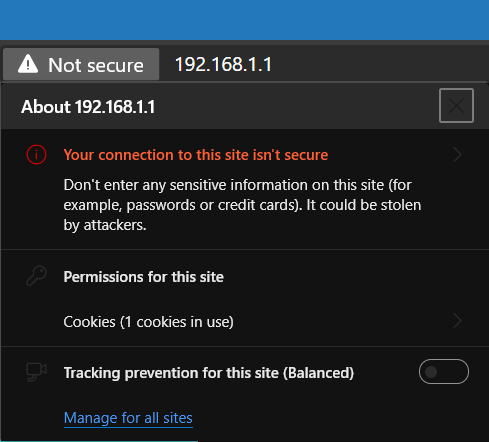Click the Not secure badge
Viewport: 489px width, 442px height.
click(81, 64)
